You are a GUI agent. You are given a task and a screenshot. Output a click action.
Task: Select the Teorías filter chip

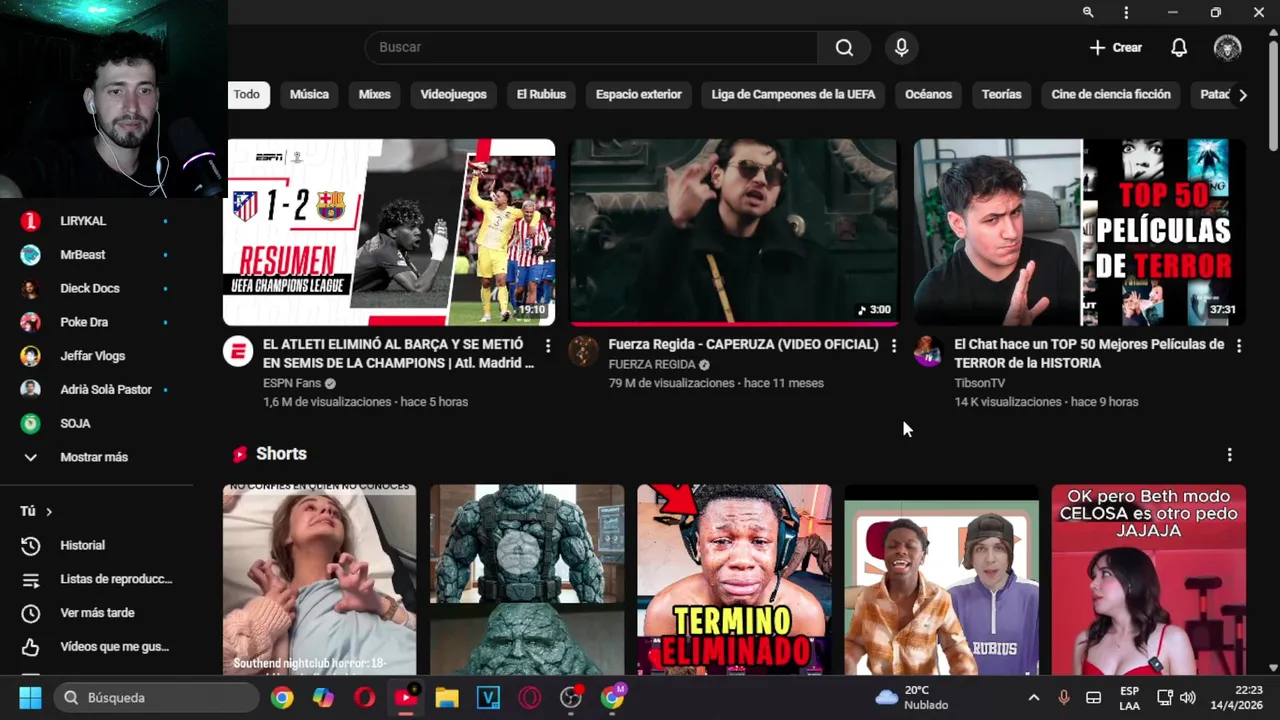1001,94
